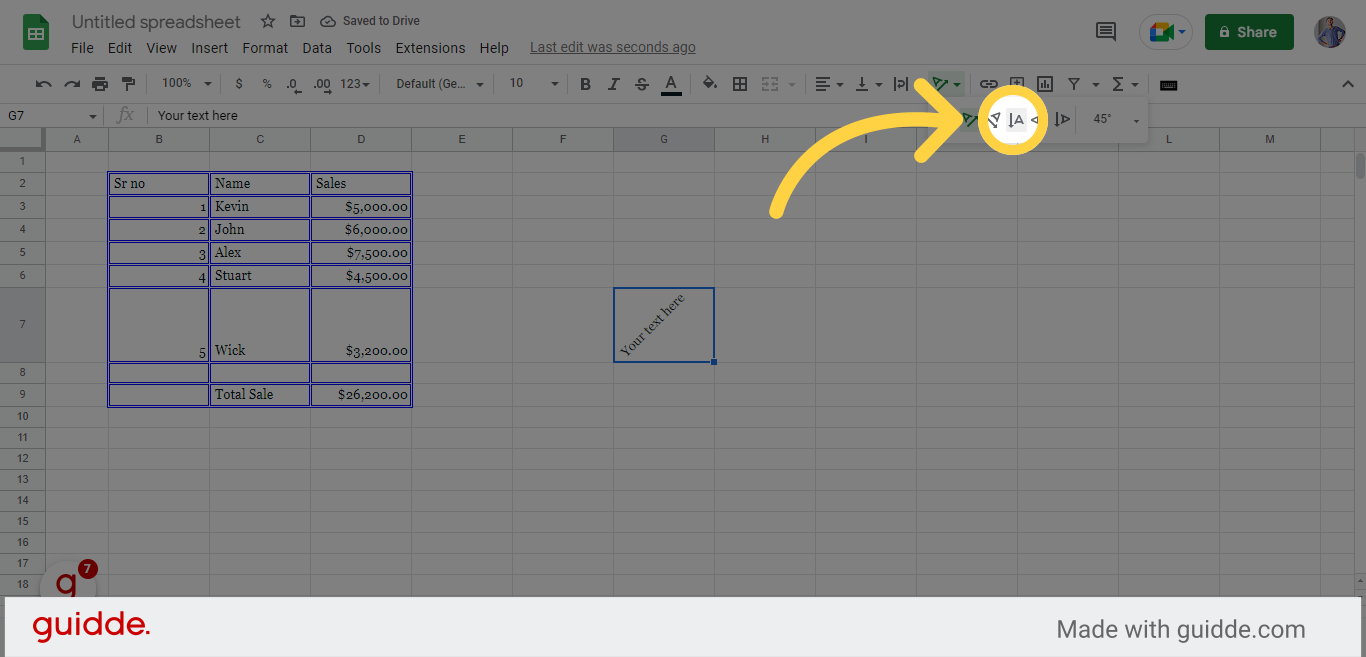Image resolution: width=1366 pixels, height=657 pixels.
Task: Toggle Stack vertically text rotation
Action: (x=1014, y=119)
